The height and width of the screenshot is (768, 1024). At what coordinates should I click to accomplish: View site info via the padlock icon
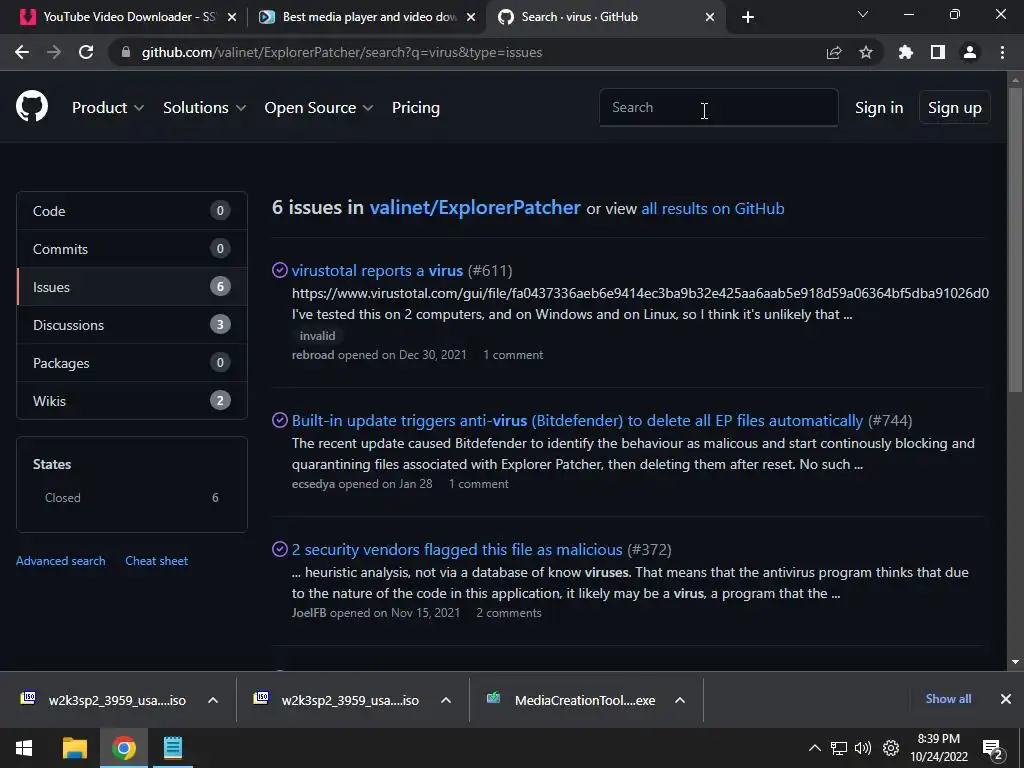(125, 52)
